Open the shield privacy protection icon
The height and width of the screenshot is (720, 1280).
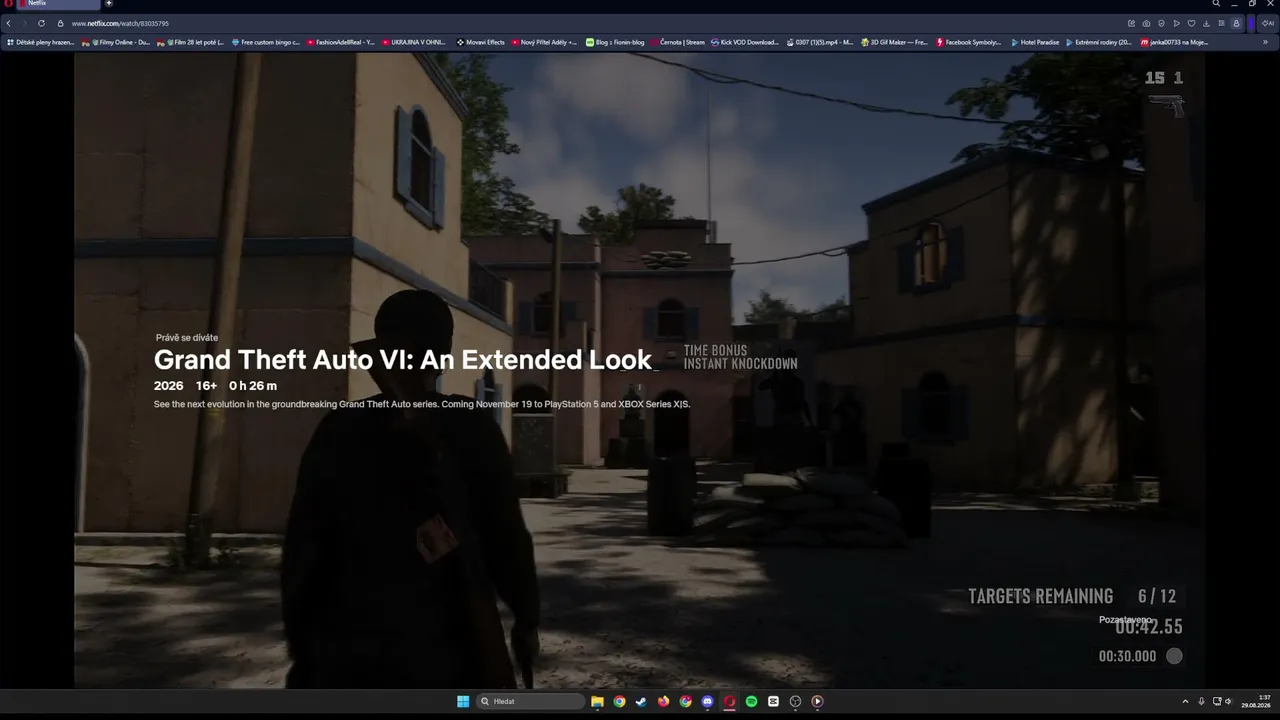pos(1161,23)
